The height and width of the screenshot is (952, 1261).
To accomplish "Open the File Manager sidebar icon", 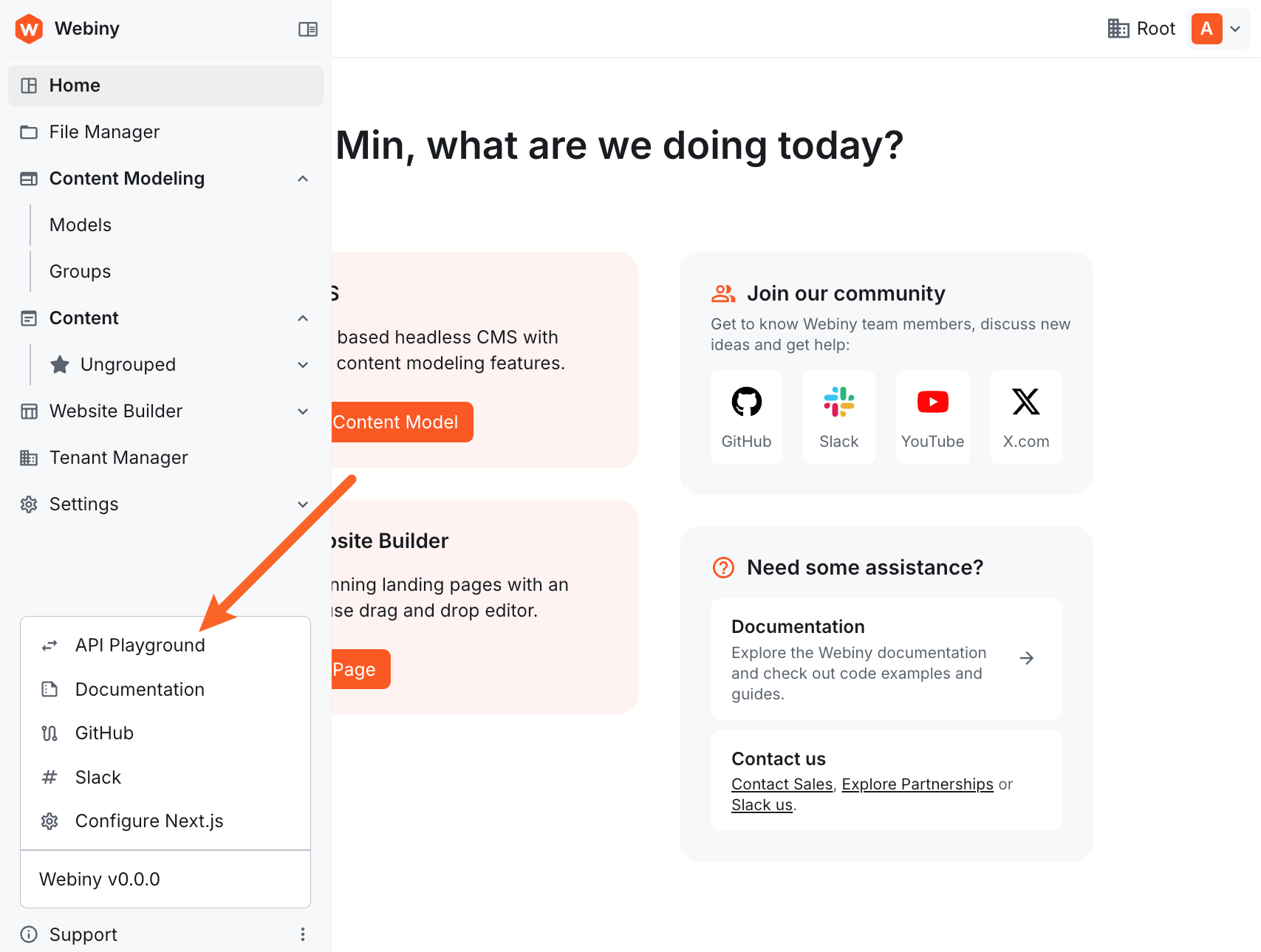I will pyautogui.click(x=29, y=131).
